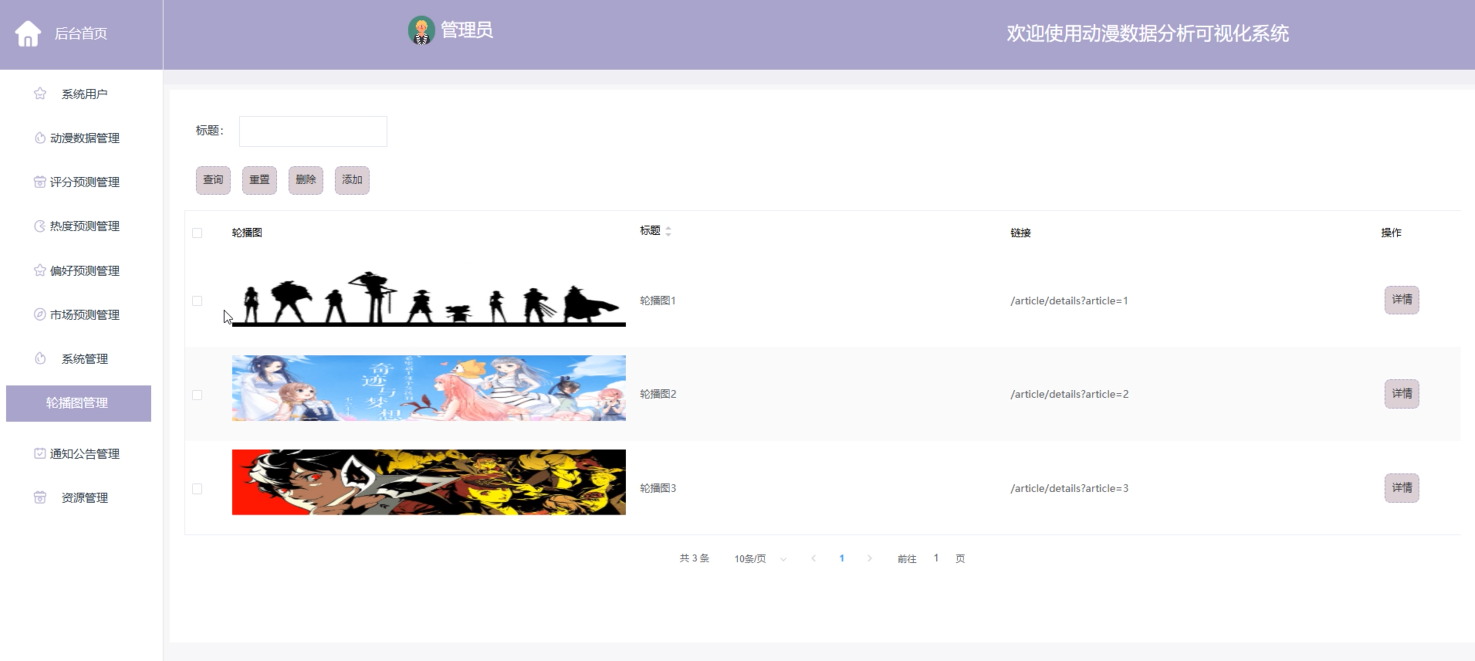Screen dimensions: 1475x661
Task: Open the 资源管理 menu
Action: (84, 497)
